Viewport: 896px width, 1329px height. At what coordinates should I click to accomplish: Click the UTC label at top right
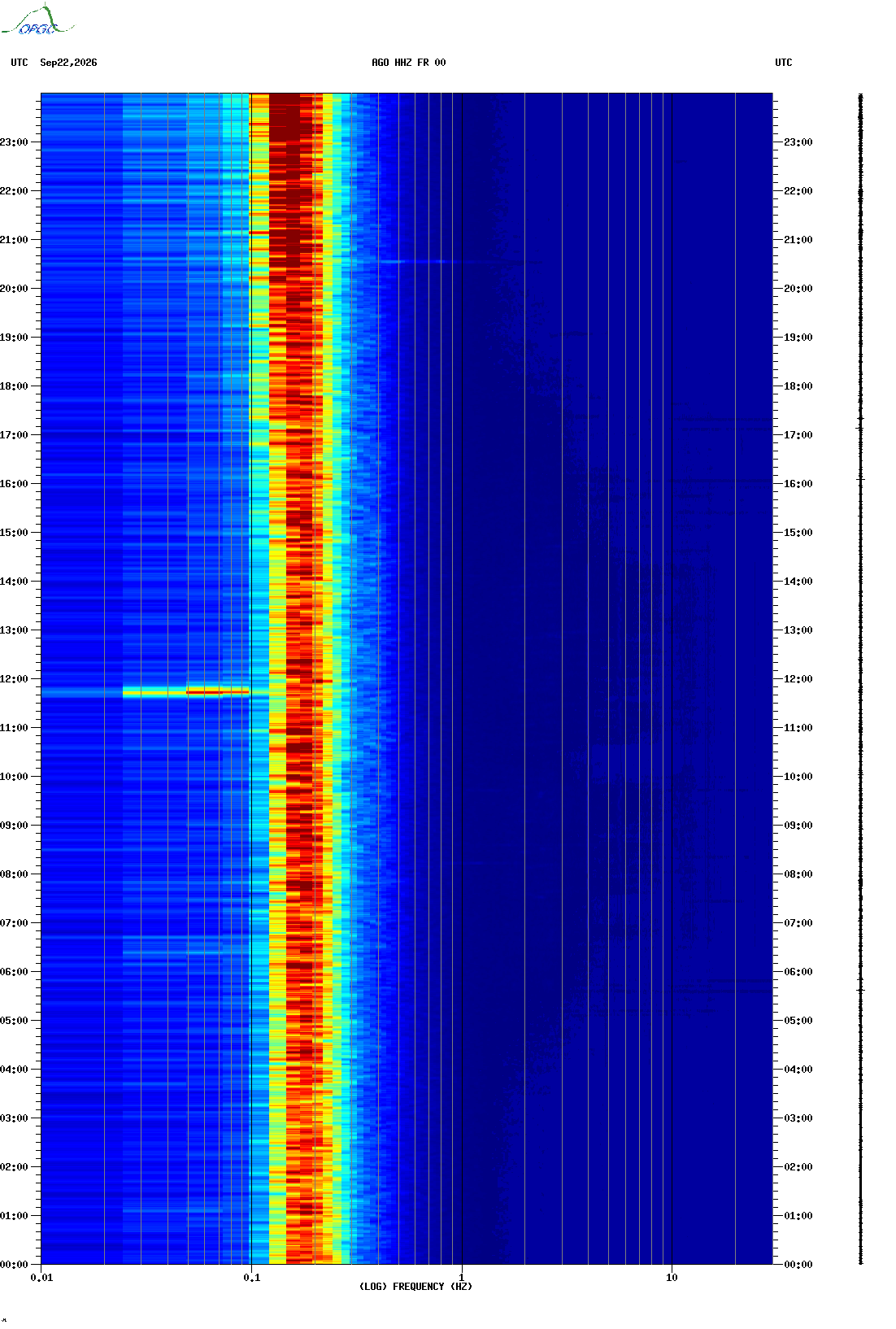(x=784, y=63)
